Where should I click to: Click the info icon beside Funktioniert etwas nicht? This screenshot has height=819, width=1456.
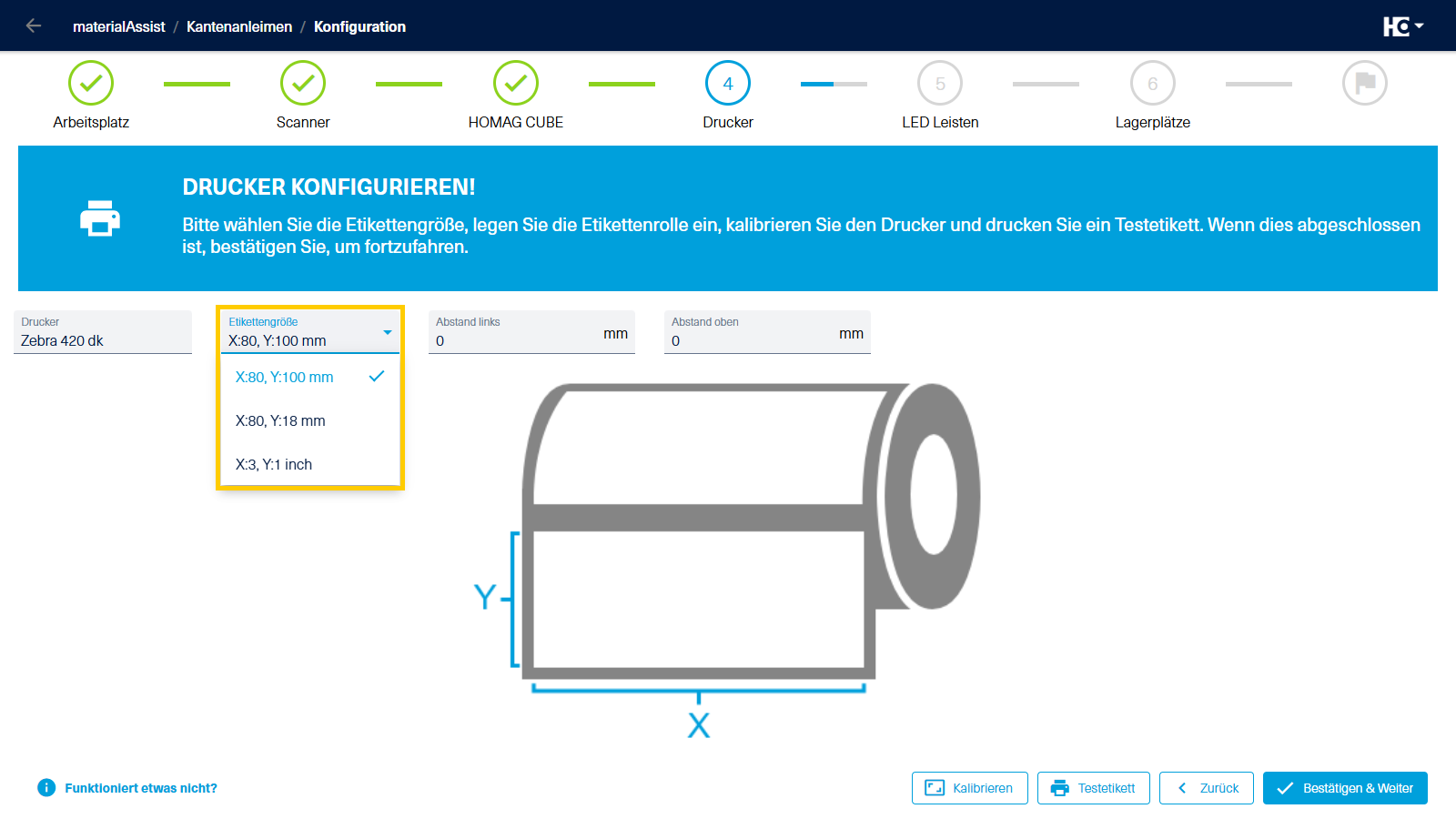46,788
